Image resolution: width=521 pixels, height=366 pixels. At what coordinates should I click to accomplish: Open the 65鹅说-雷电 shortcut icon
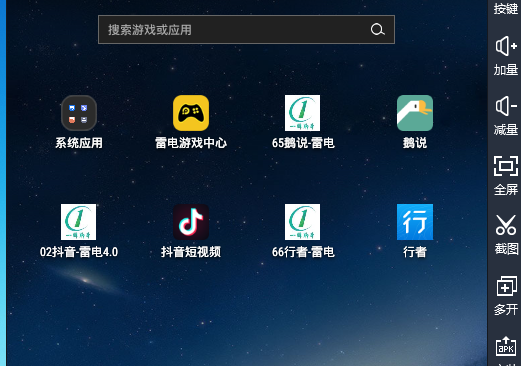(302, 113)
